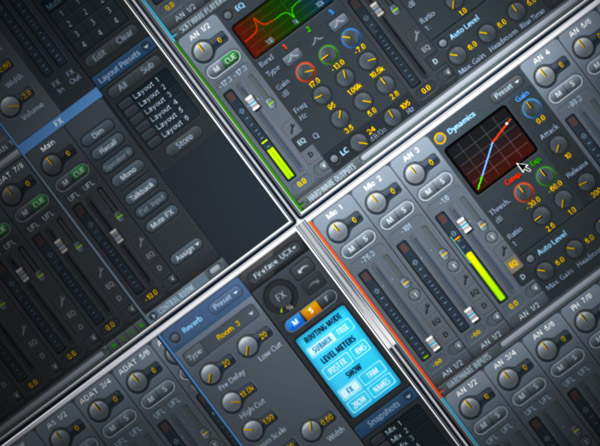
Task: Click the Main channel pan knob
Action: tap(51, 164)
